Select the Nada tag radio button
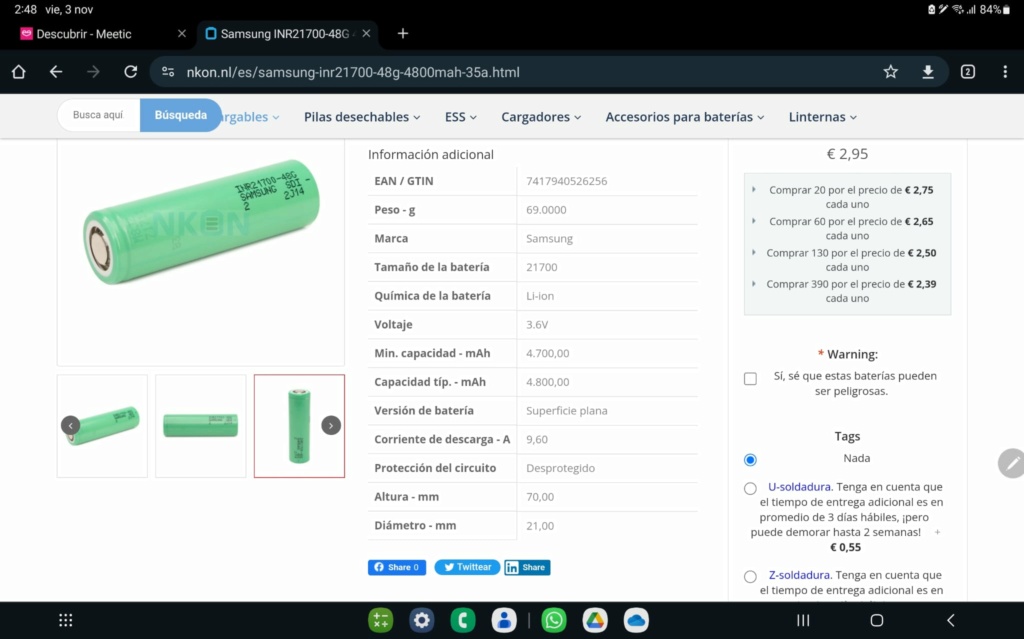 pos(750,459)
